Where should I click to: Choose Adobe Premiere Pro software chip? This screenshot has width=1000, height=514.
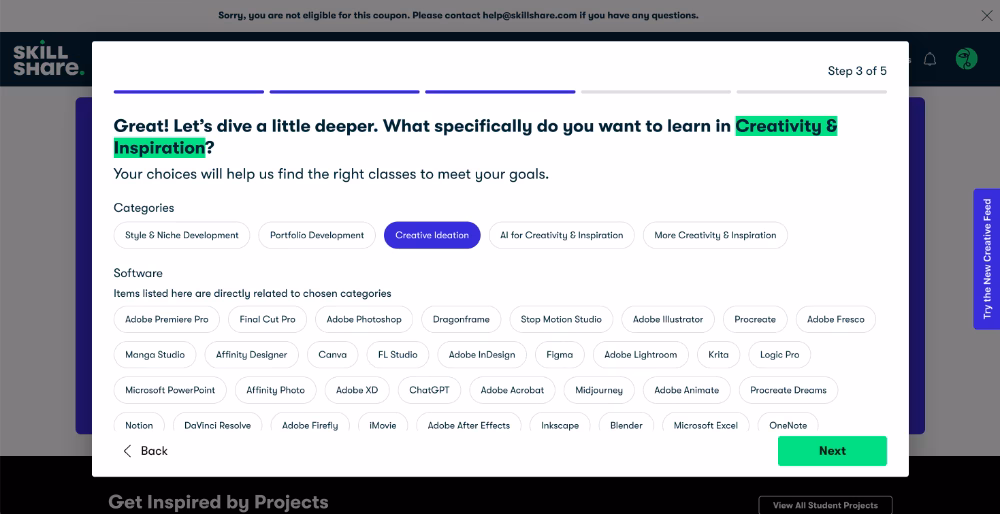click(166, 319)
